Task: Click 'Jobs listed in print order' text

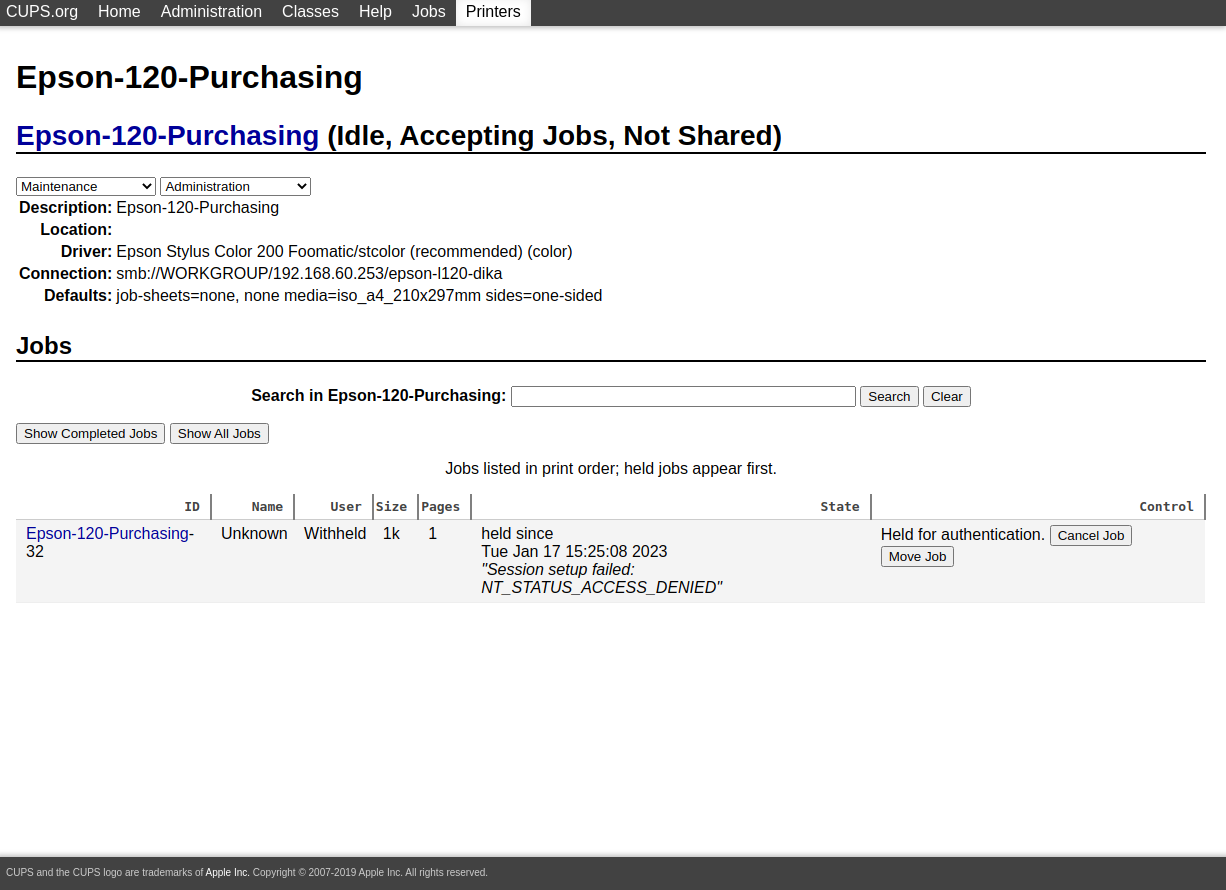Action: click(x=611, y=468)
